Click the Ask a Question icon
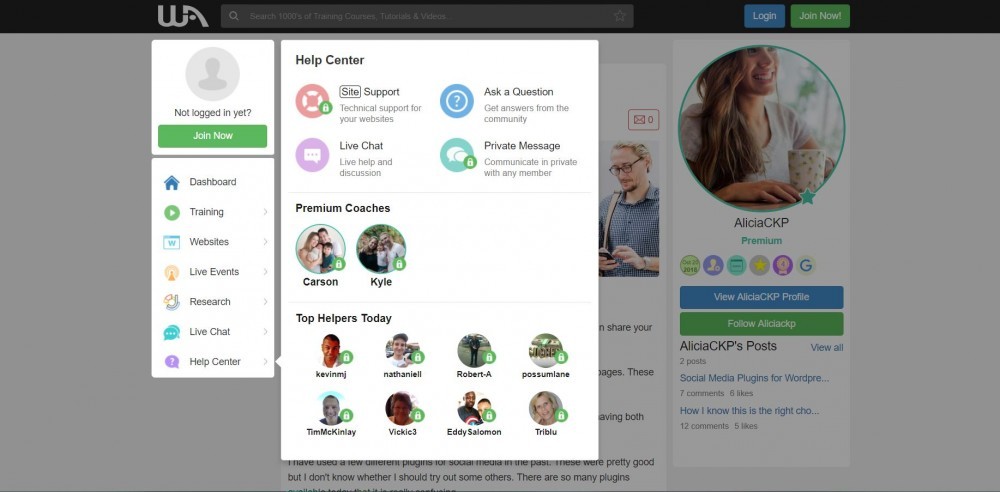 [457, 101]
